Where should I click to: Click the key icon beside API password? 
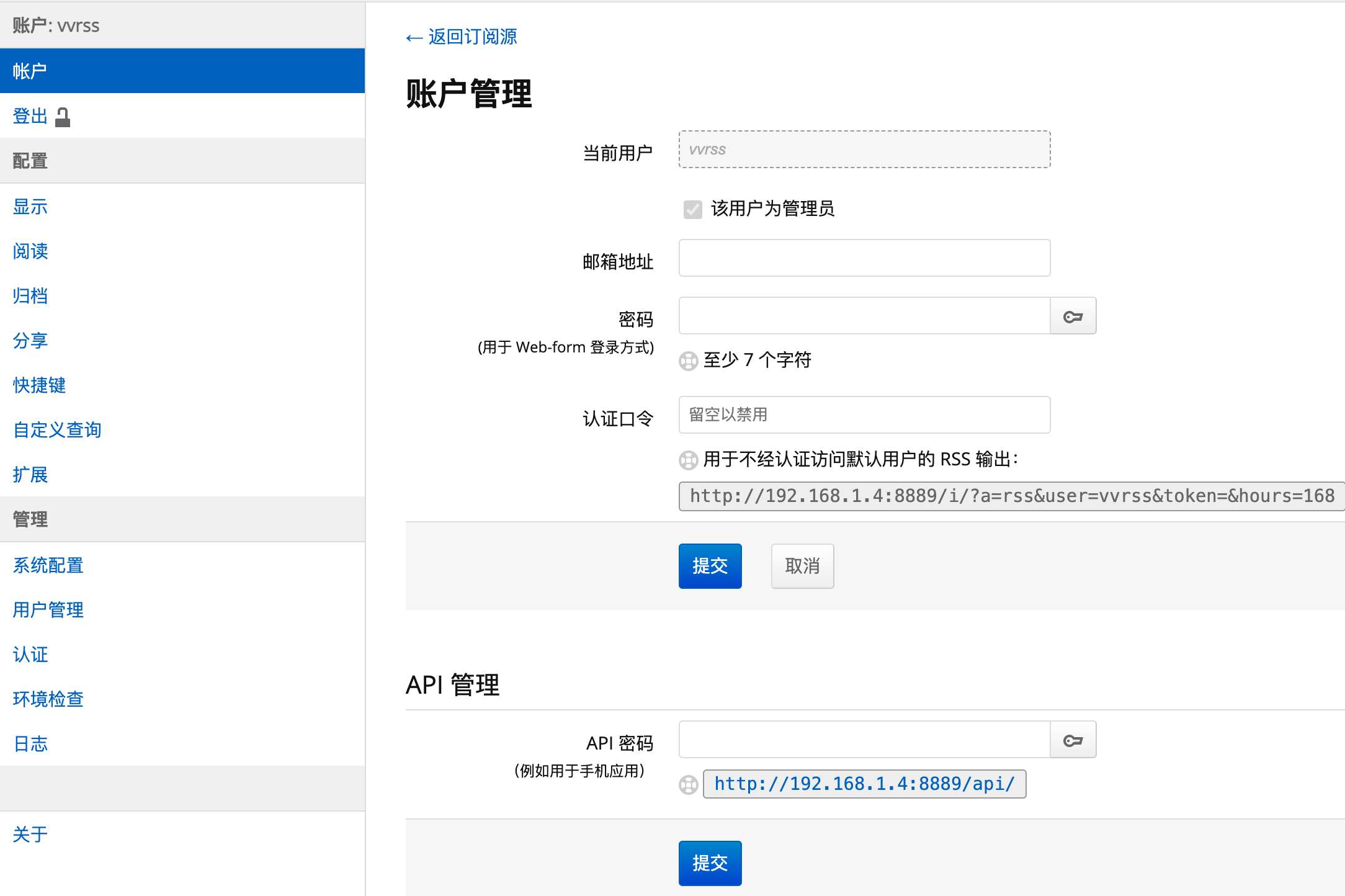click(x=1073, y=740)
